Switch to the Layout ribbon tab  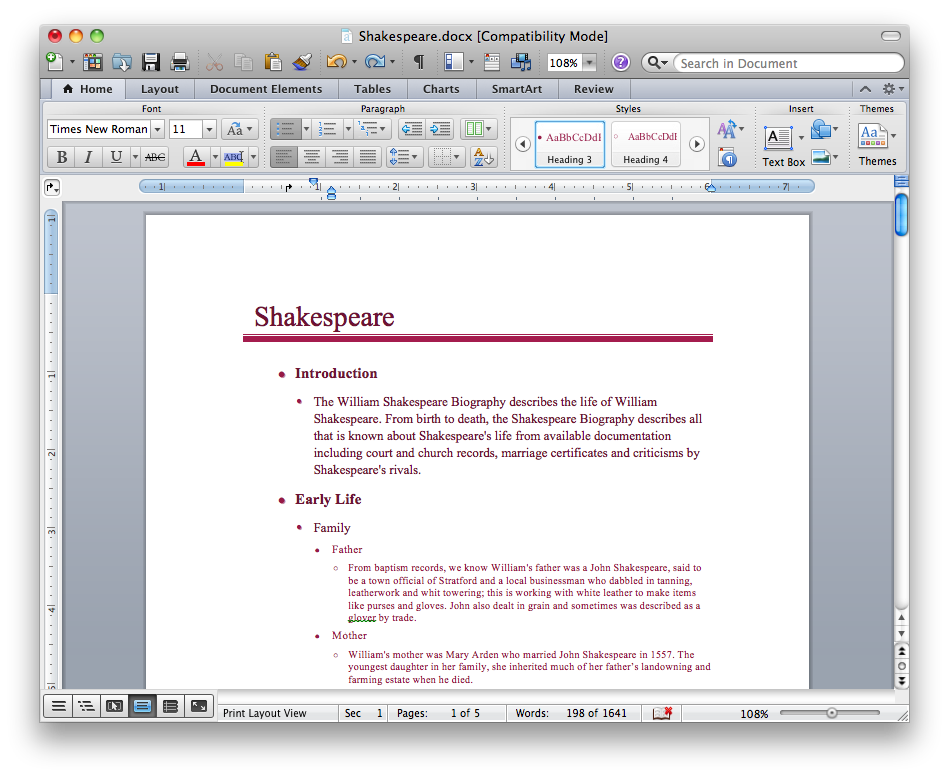(x=159, y=89)
